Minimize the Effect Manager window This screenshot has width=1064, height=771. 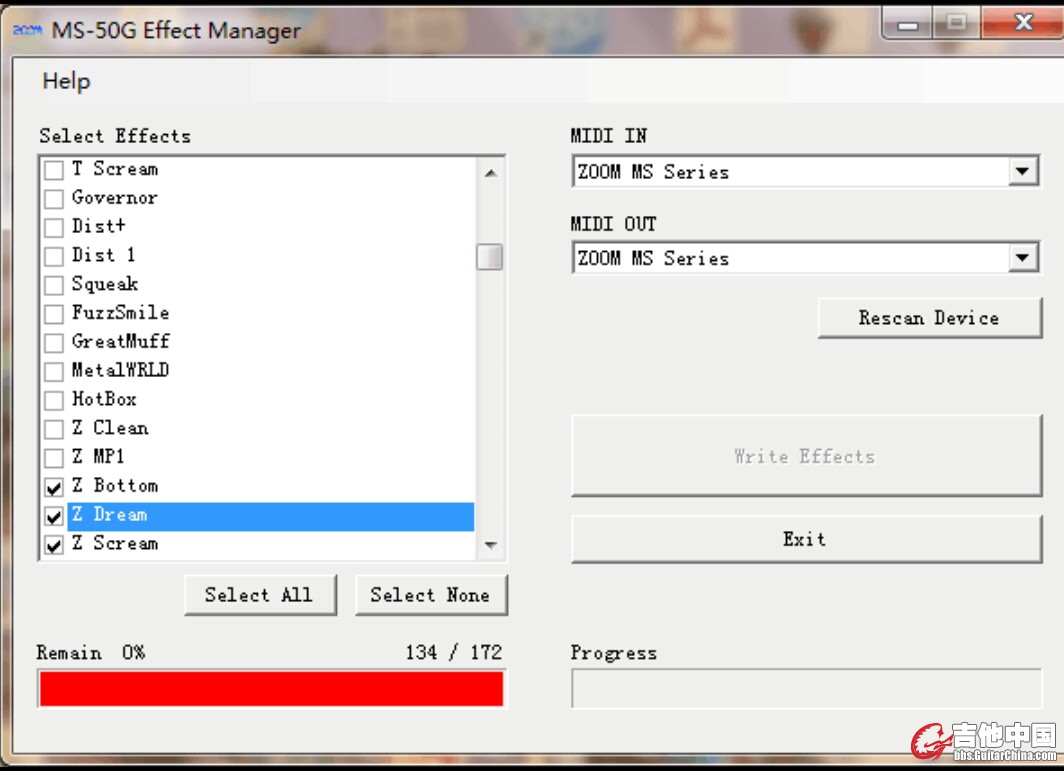907,24
